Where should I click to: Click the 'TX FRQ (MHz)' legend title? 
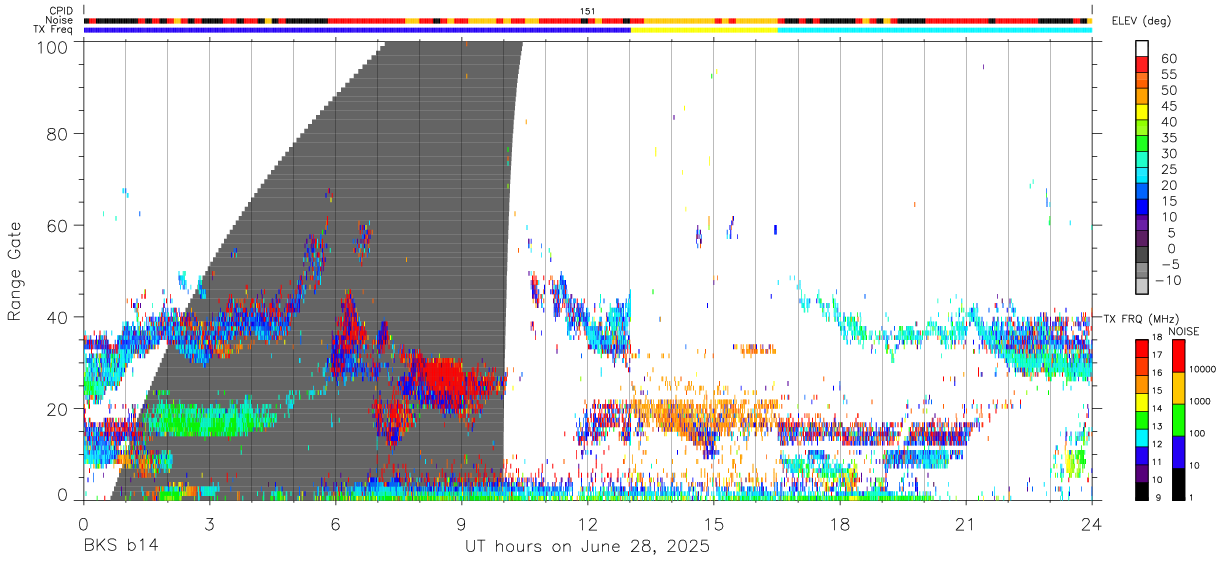[x=1142, y=318]
